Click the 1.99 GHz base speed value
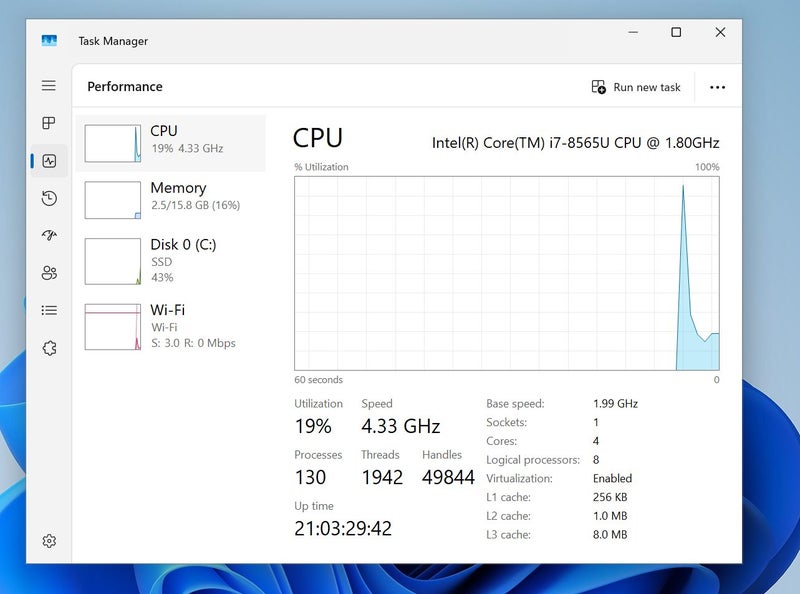Viewport: 800px width, 594px height. click(x=615, y=404)
